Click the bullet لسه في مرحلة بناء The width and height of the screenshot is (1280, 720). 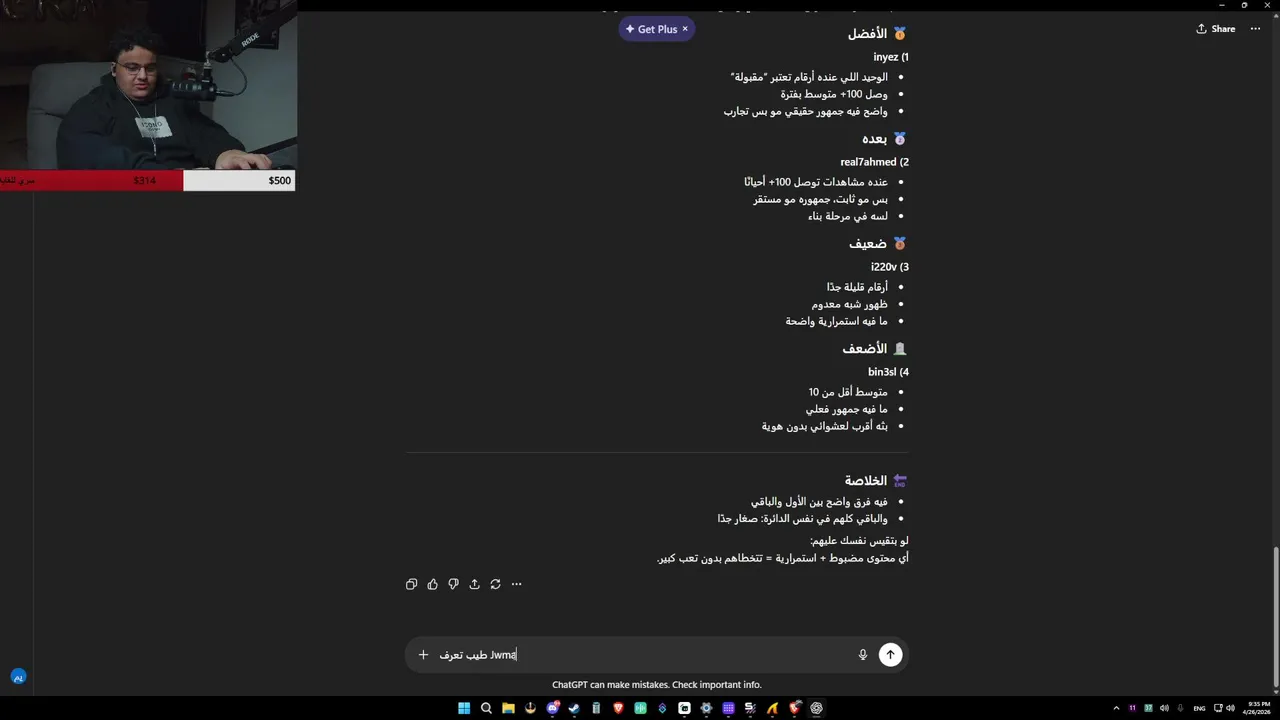pos(848,216)
